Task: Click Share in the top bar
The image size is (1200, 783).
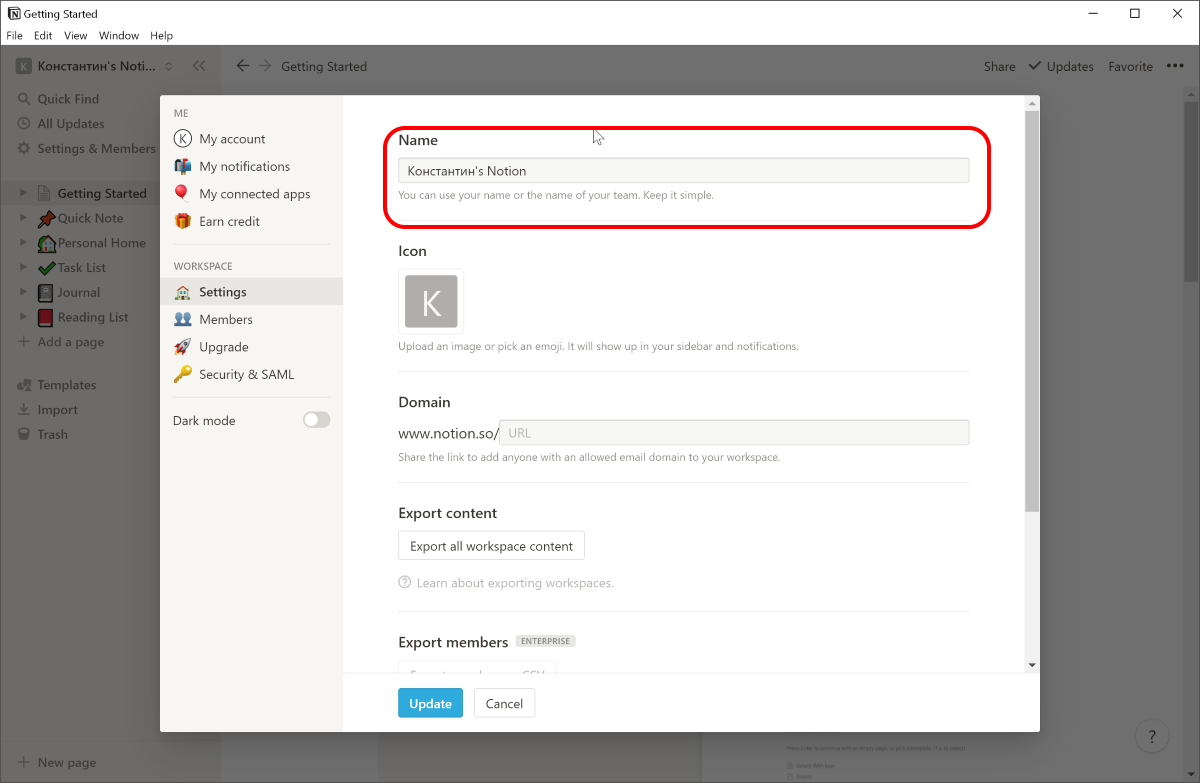Action: click(999, 66)
